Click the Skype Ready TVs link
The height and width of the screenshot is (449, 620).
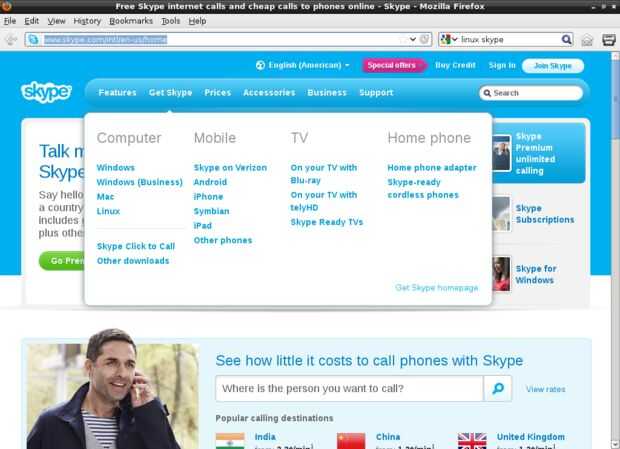coord(327,222)
